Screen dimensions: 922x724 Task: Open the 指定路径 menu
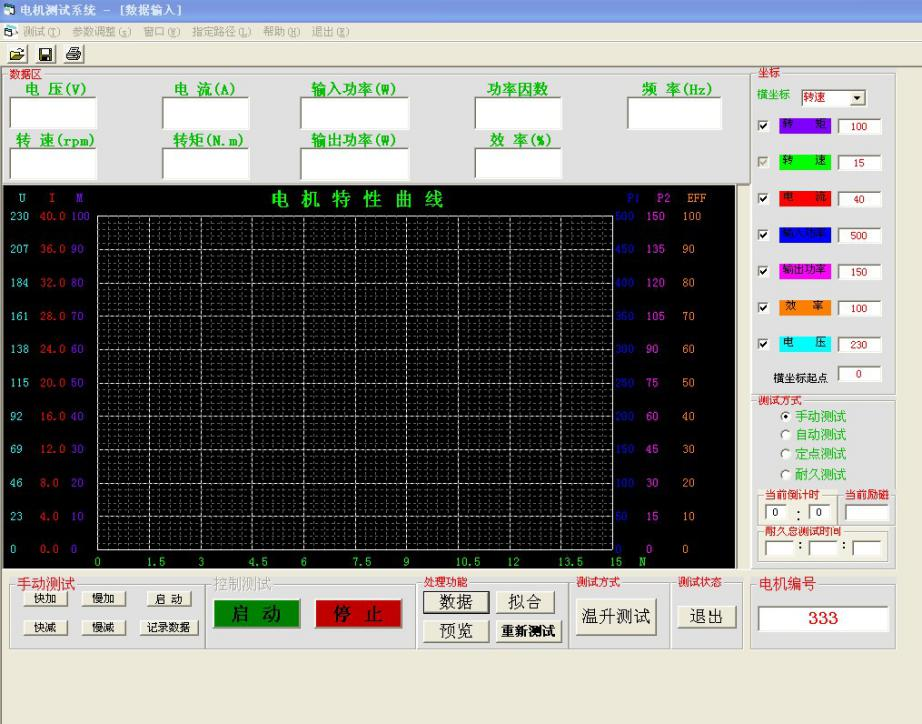tap(220, 31)
